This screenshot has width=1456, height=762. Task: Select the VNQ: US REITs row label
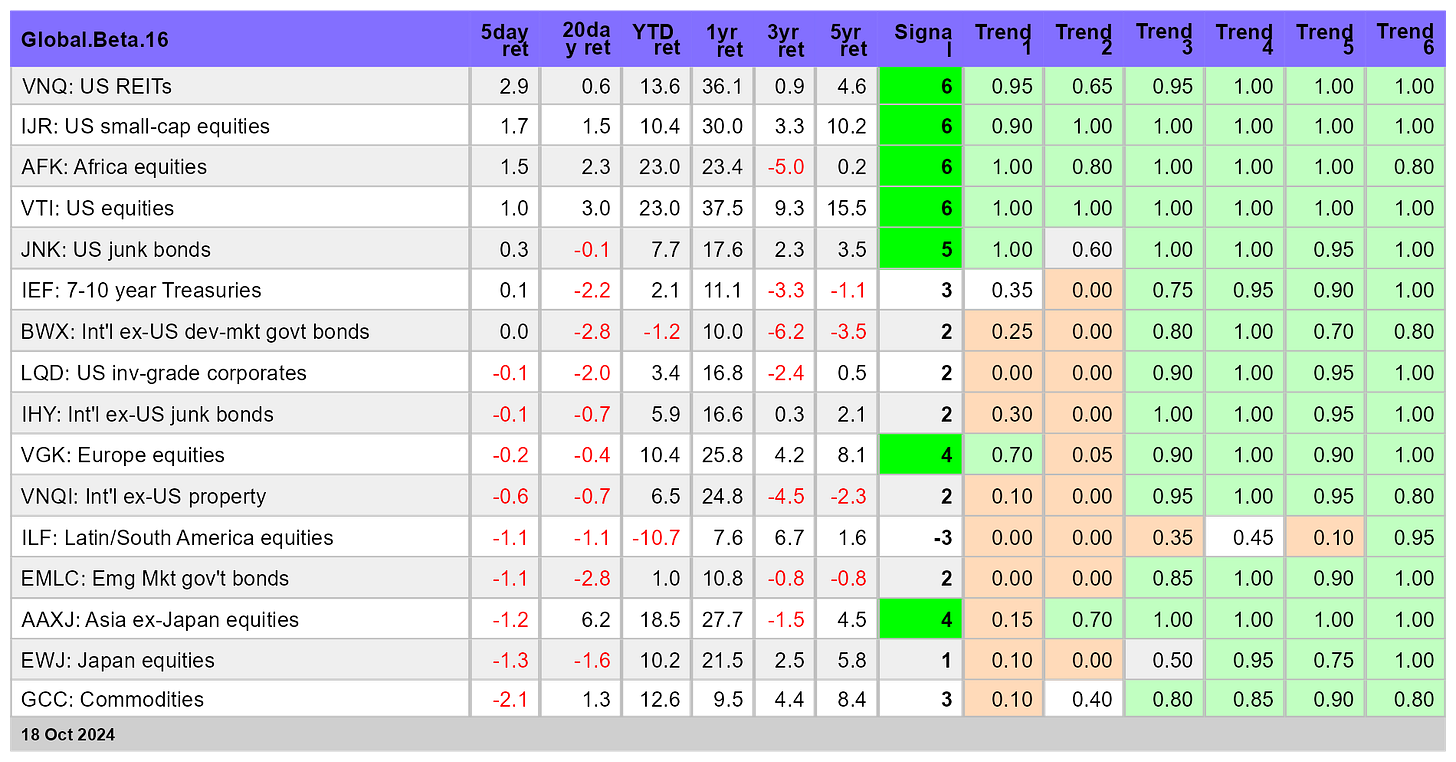point(97,86)
